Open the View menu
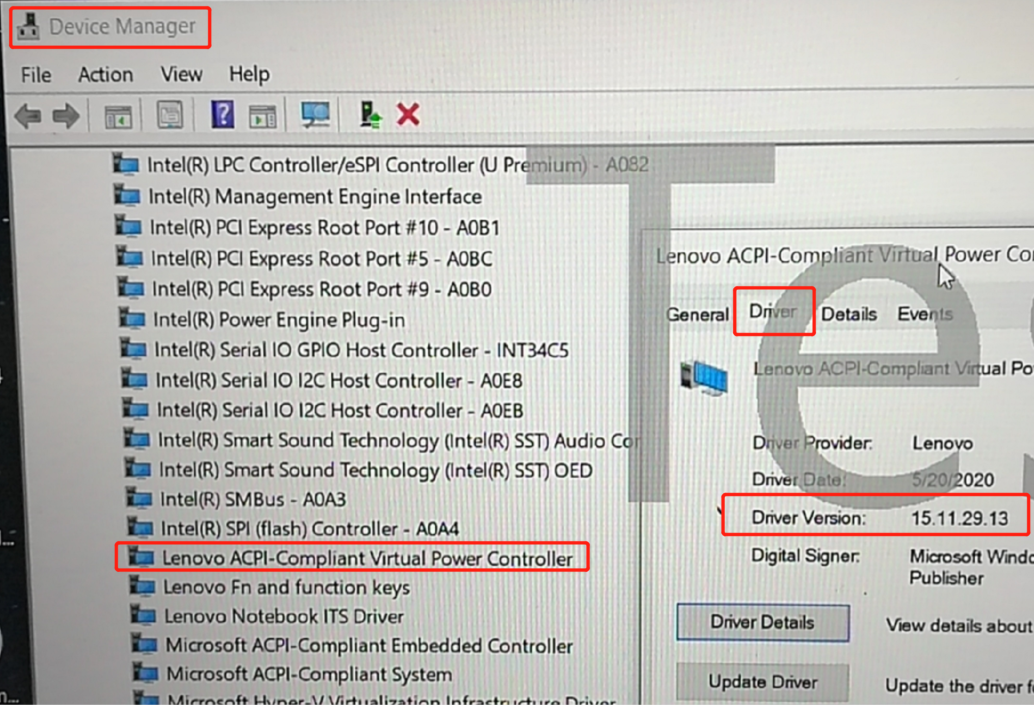The image size is (1034, 705). pos(181,74)
